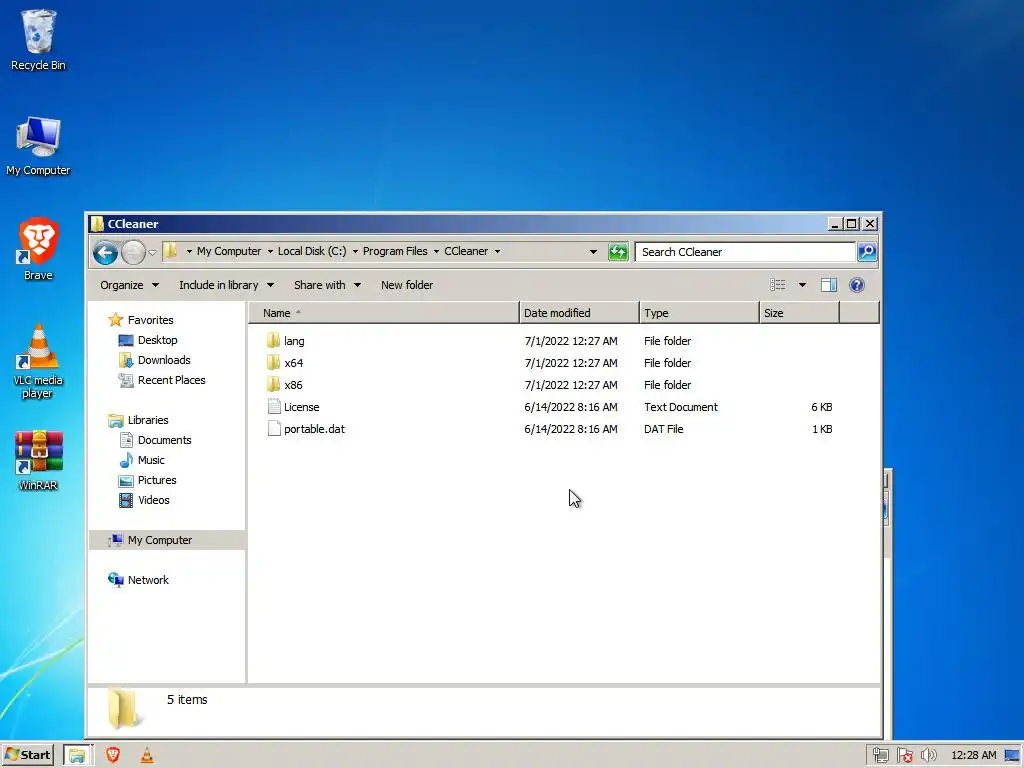Expand arrow after Local Disk (C:) breadcrumb
This screenshot has width=1024, height=768.
[x=355, y=251]
